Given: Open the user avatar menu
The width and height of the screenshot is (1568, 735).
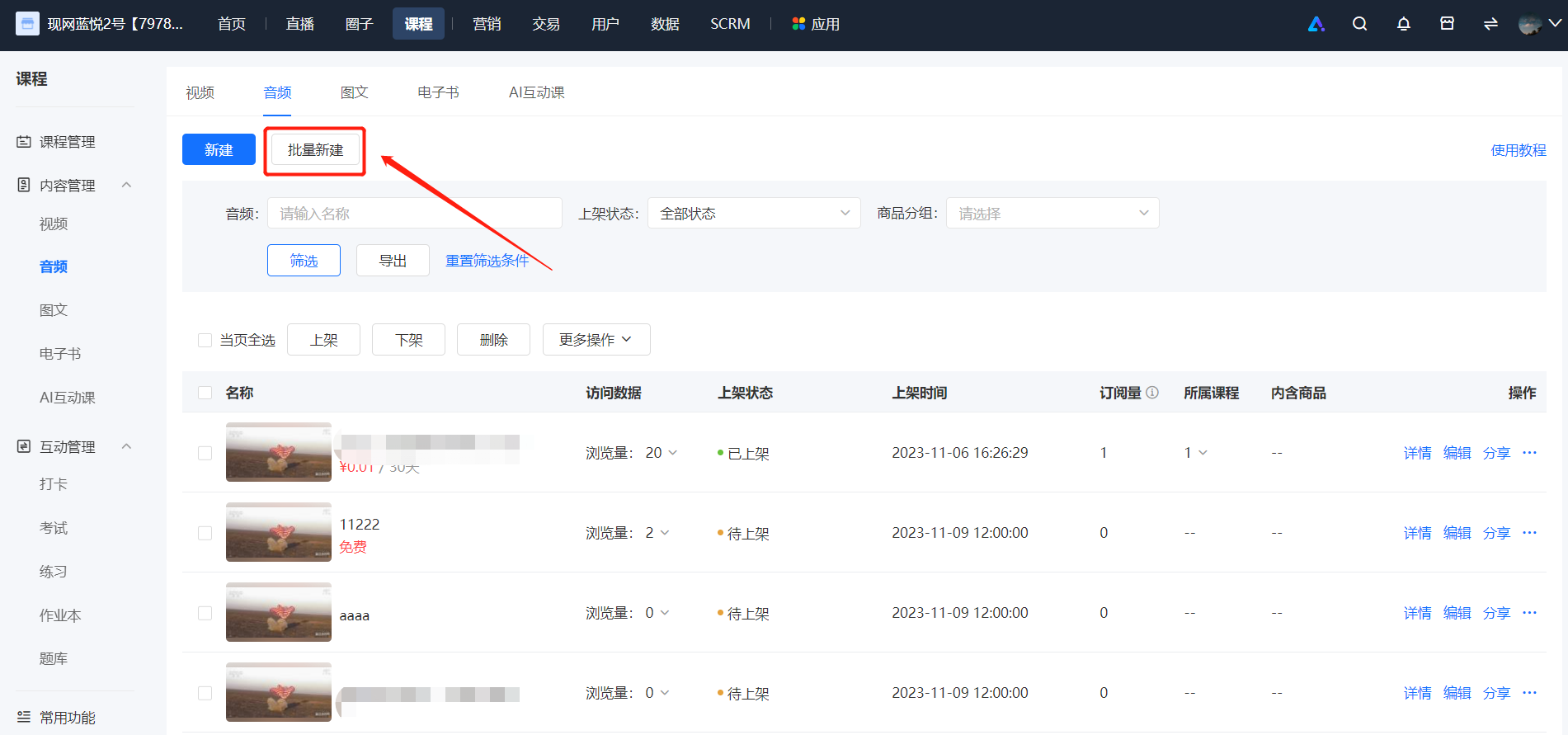Looking at the screenshot, I should point(1539,24).
